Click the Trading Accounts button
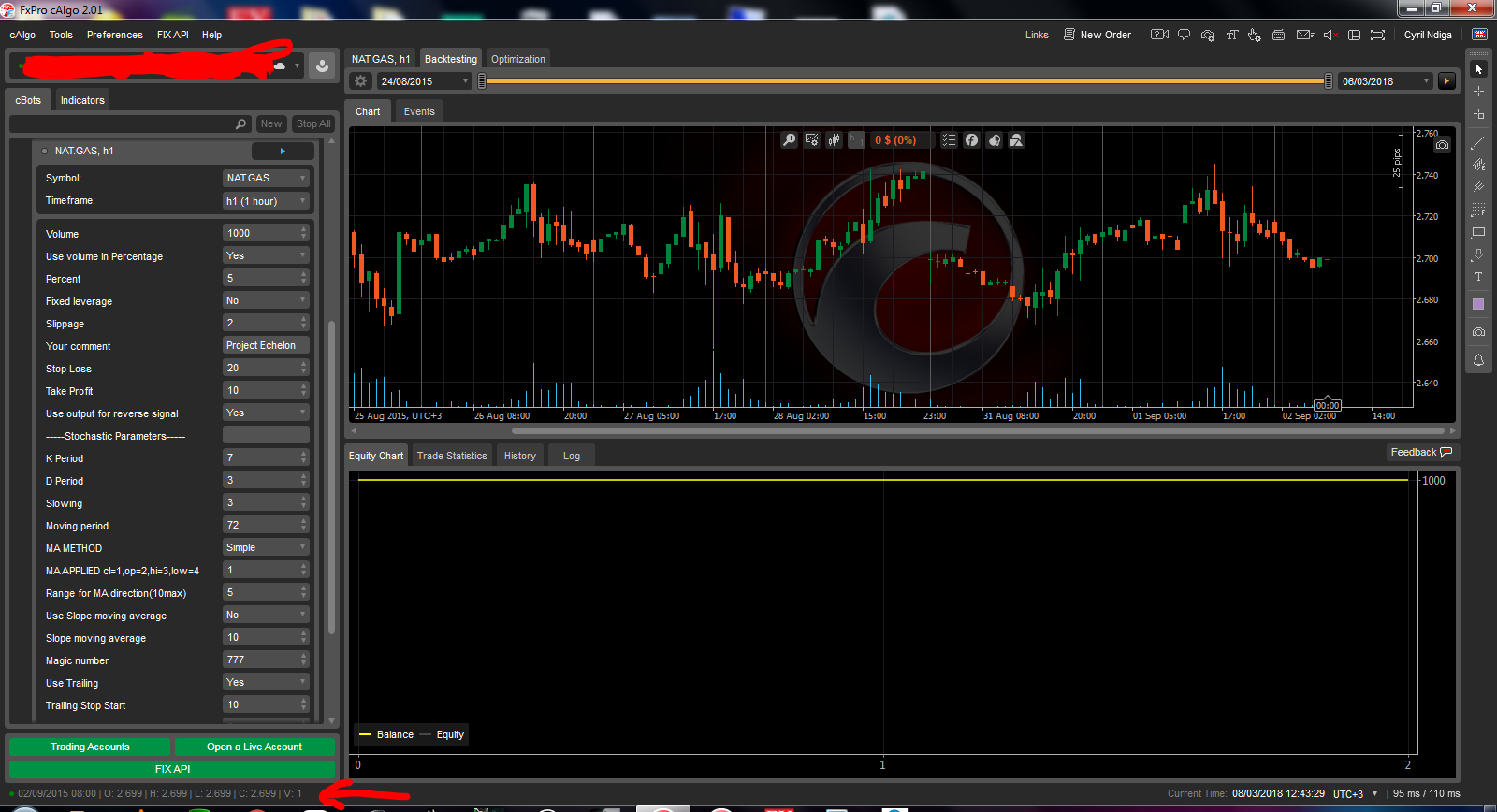 tap(90, 747)
